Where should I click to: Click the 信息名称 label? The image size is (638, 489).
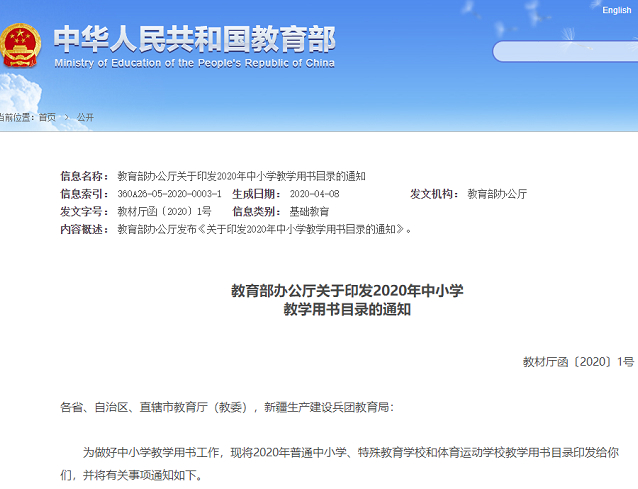(x=84, y=176)
